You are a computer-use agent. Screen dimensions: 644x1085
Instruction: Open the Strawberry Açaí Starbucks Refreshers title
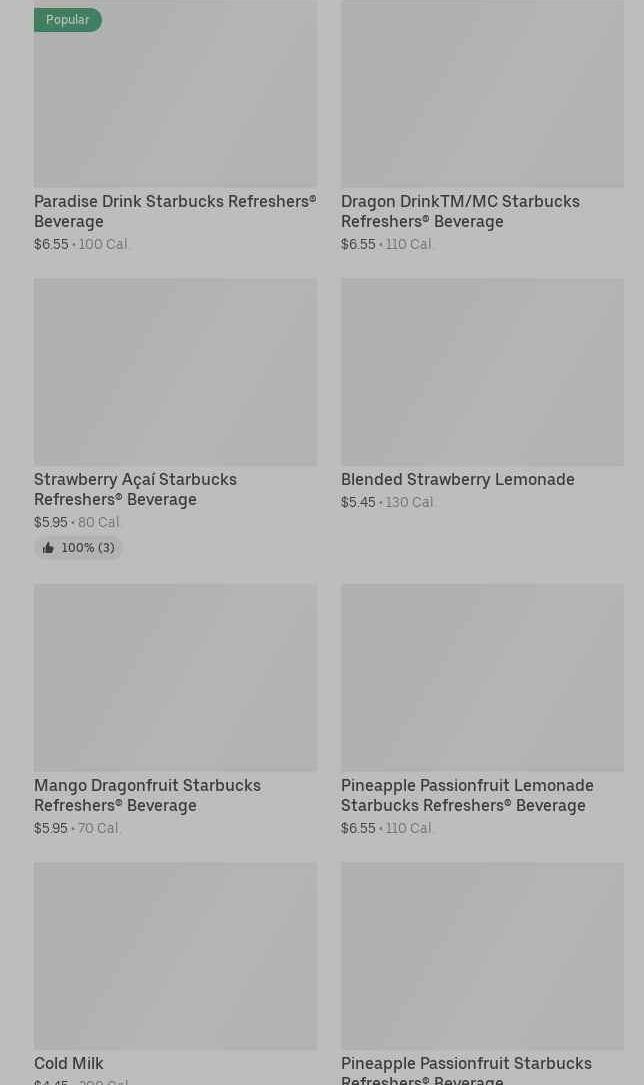[x=136, y=489]
